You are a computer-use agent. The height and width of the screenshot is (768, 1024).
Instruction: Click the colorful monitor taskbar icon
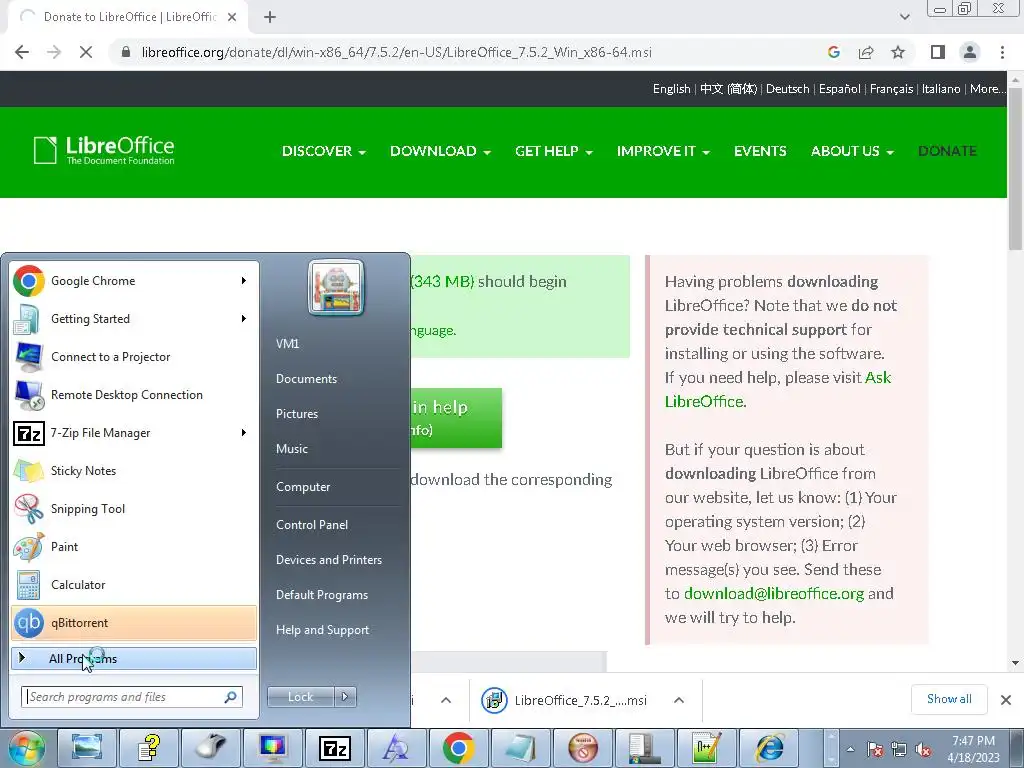coord(272,748)
